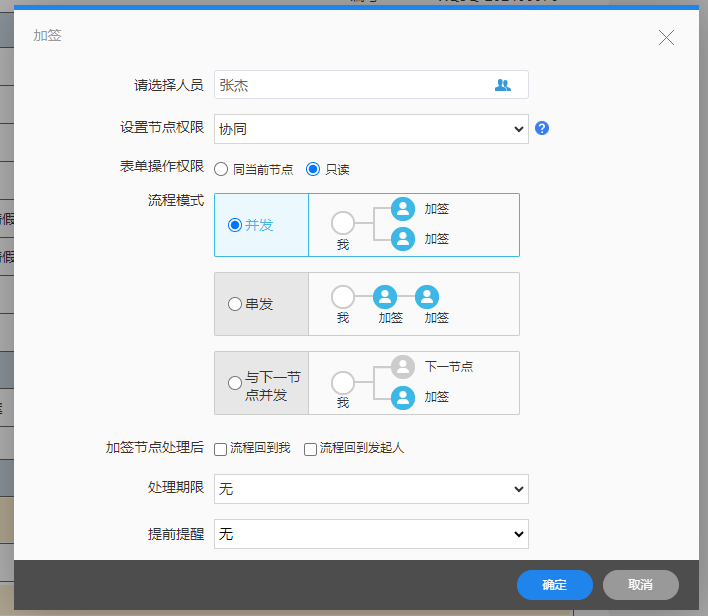This screenshot has height=616, width=708.
Task: Click the first 加签 user icon in 串发 diagram
Action: pyautogui.click(x=385, y=297)
